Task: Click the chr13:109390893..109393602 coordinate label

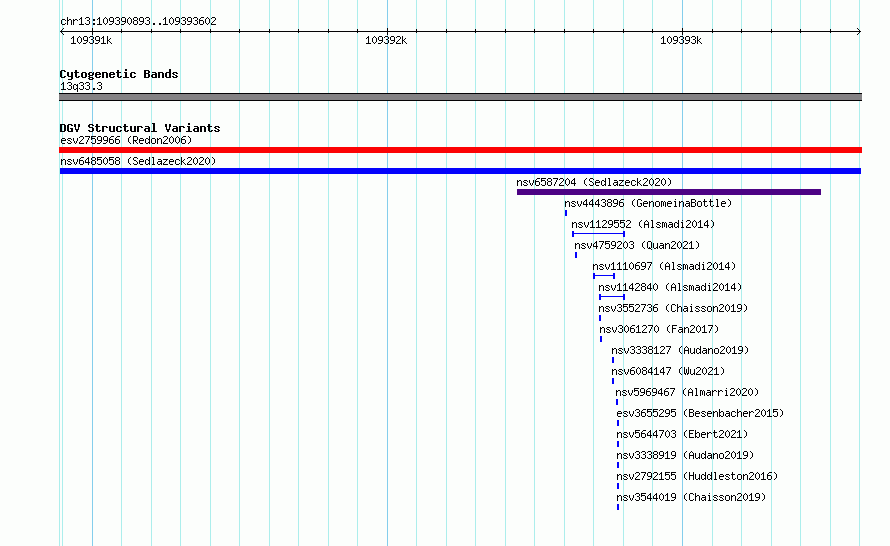Action: [x=138, y=22]
